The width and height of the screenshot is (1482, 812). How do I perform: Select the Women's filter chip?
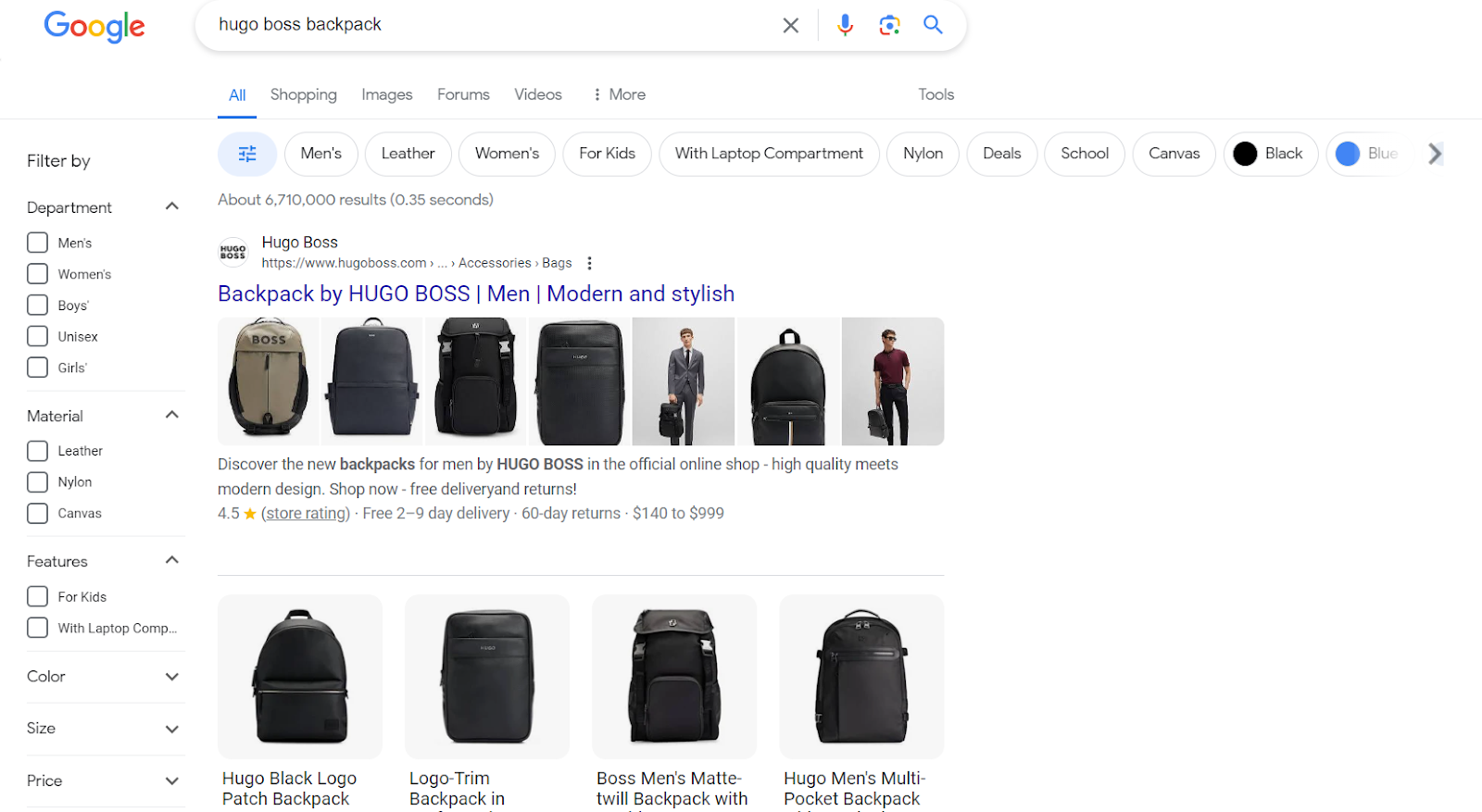click(x=507, y=154)
